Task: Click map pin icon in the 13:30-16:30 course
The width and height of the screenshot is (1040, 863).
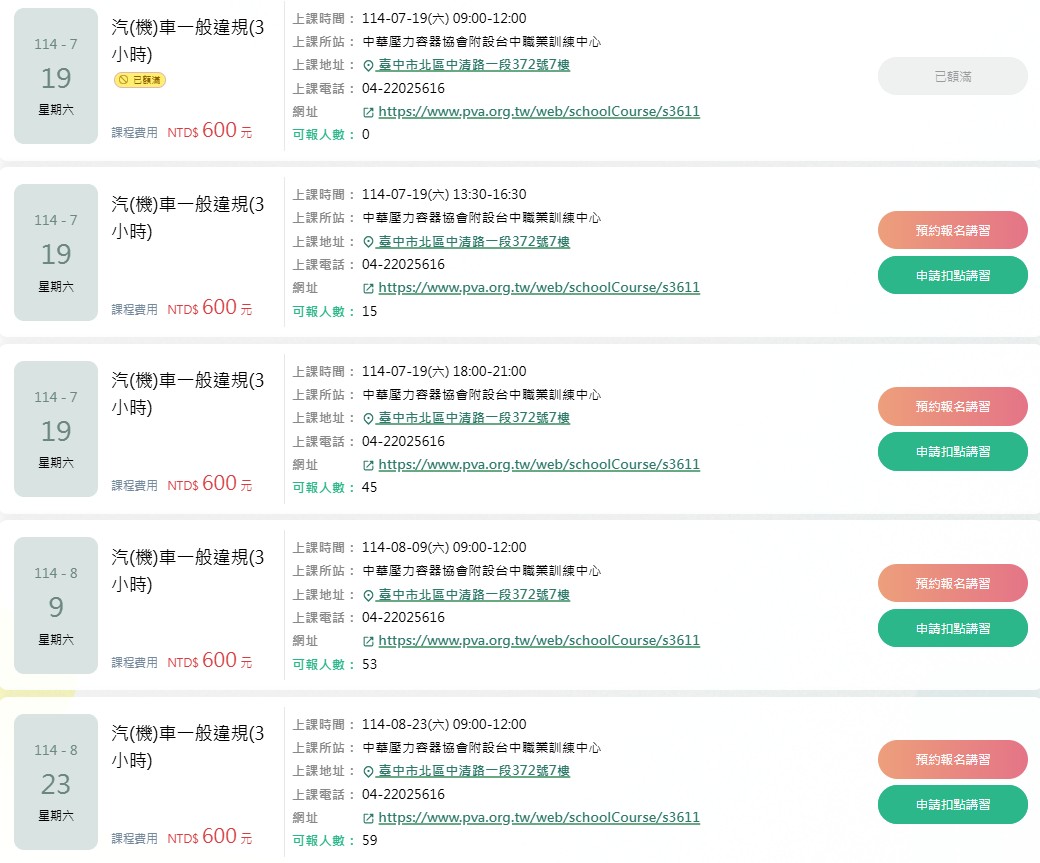Action: coord(369,242)
